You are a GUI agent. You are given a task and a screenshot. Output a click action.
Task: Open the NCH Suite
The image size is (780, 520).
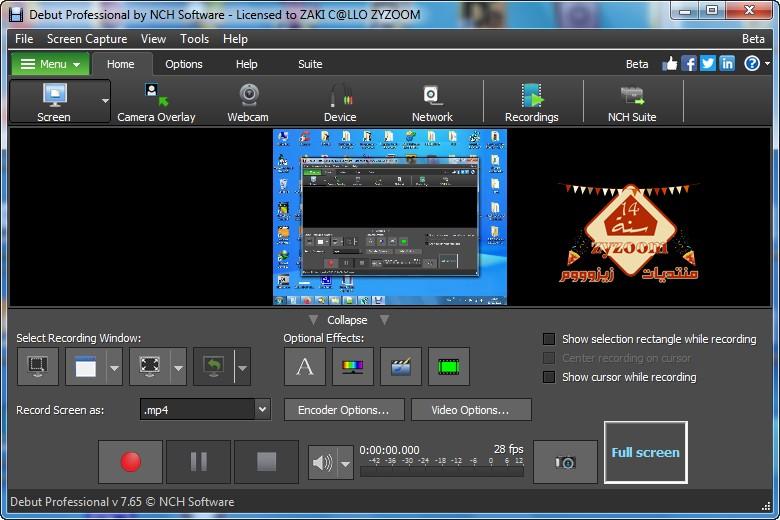[632, 102]
